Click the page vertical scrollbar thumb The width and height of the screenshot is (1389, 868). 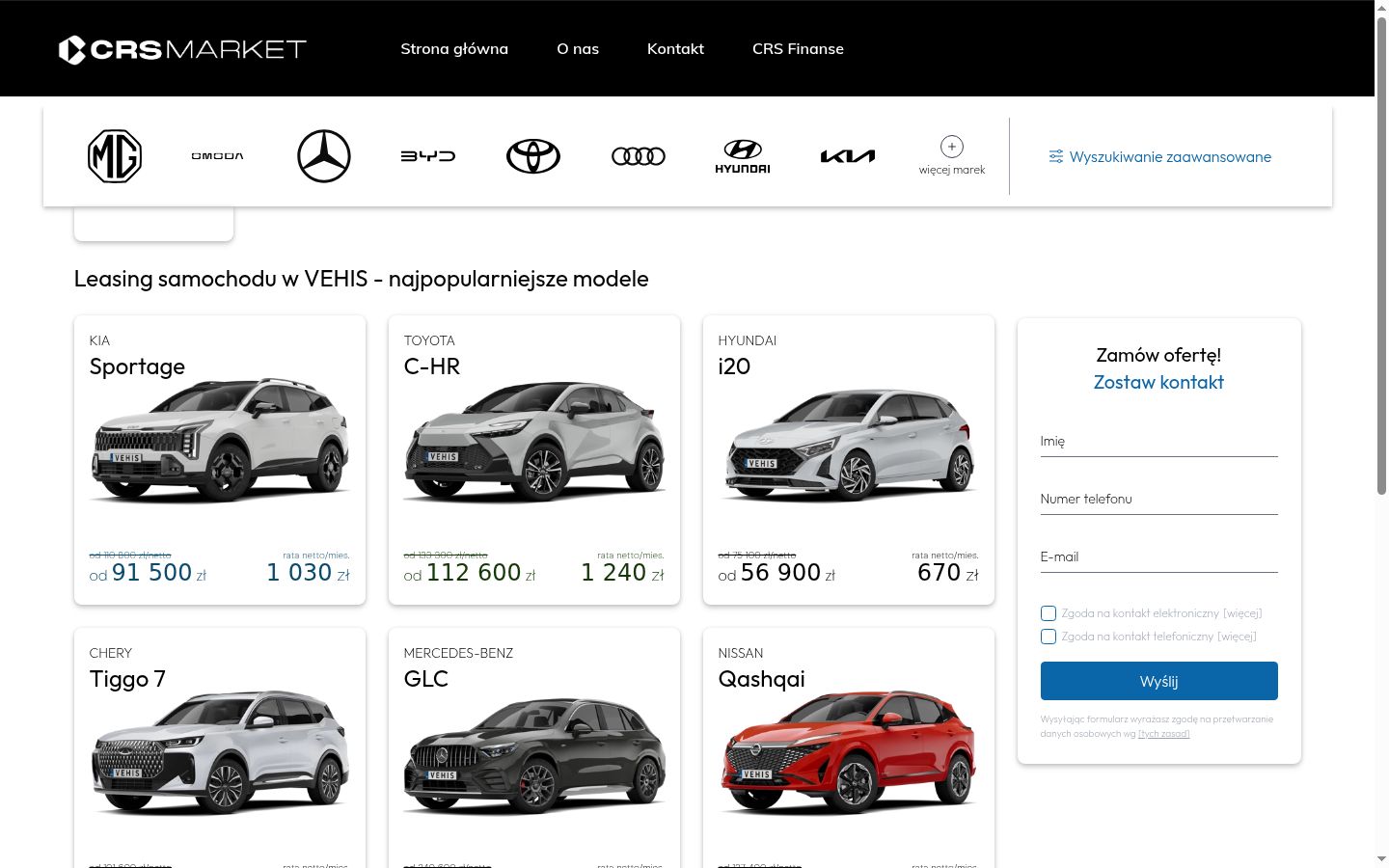tap(1381, 256)
